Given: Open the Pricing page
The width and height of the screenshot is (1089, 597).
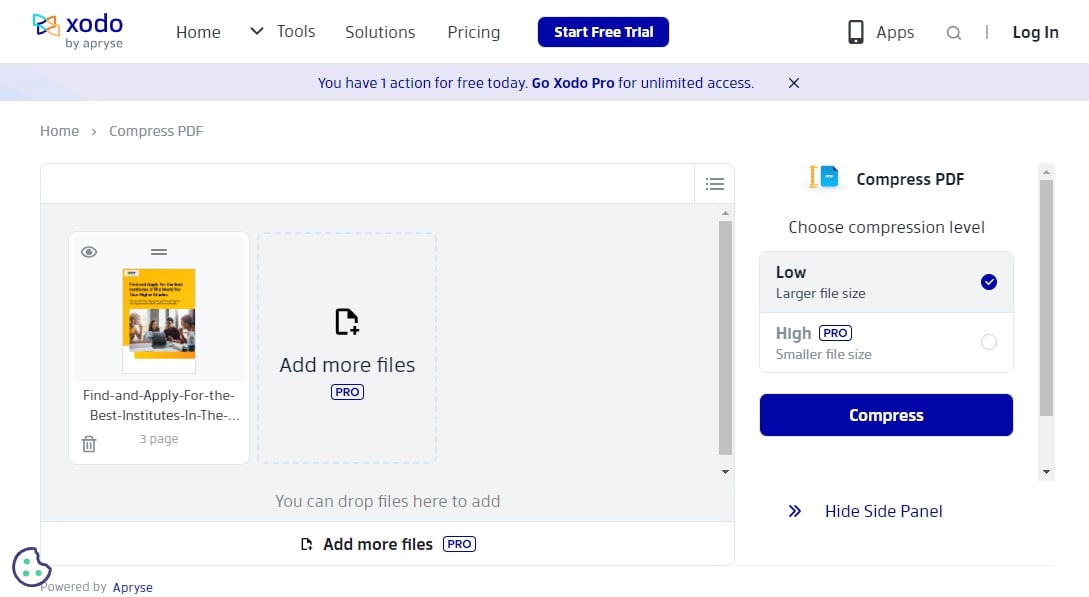Looking at the screenshot, I should coord(473,32).
